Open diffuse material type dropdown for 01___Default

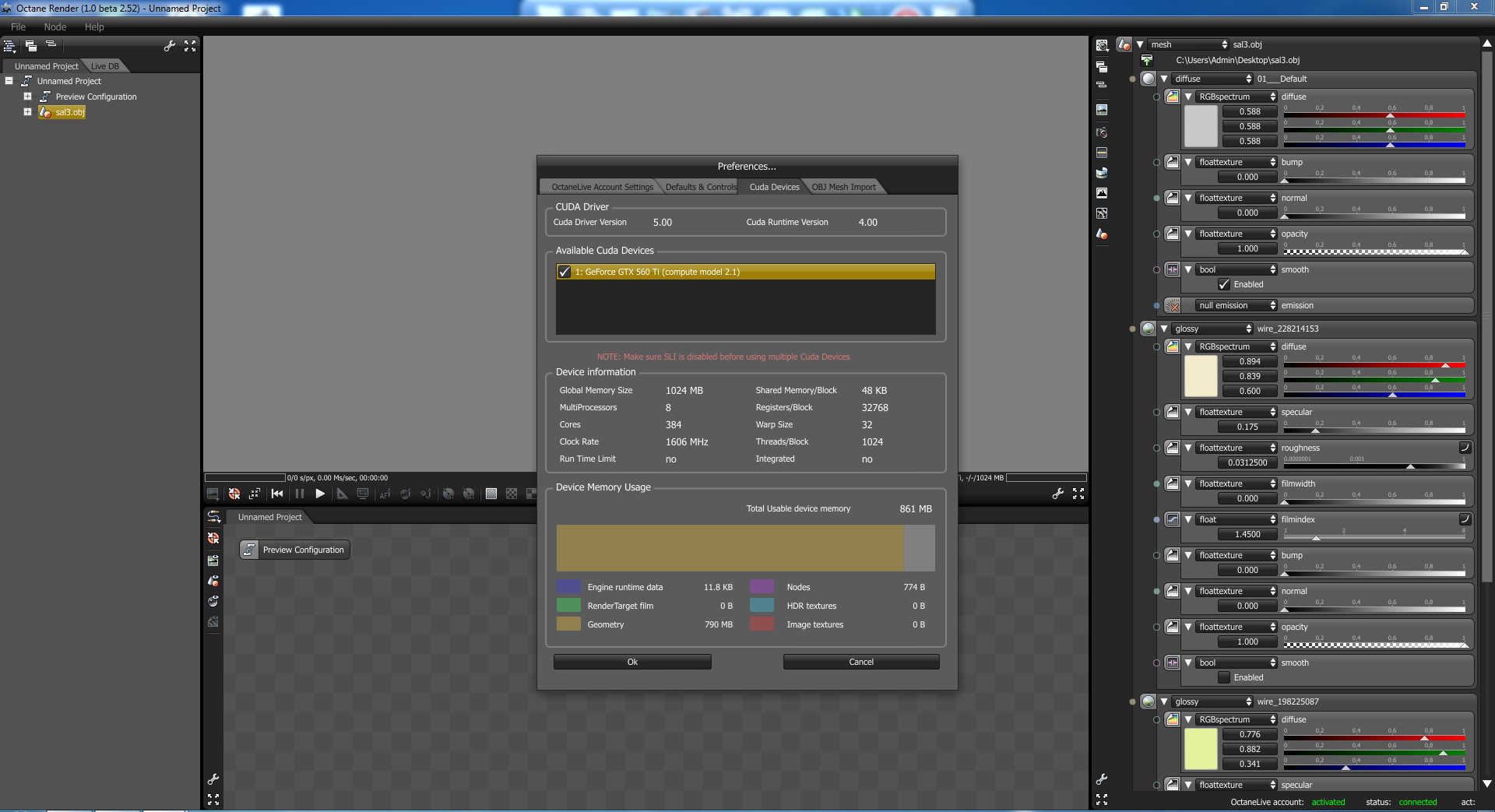point(1212,79)
